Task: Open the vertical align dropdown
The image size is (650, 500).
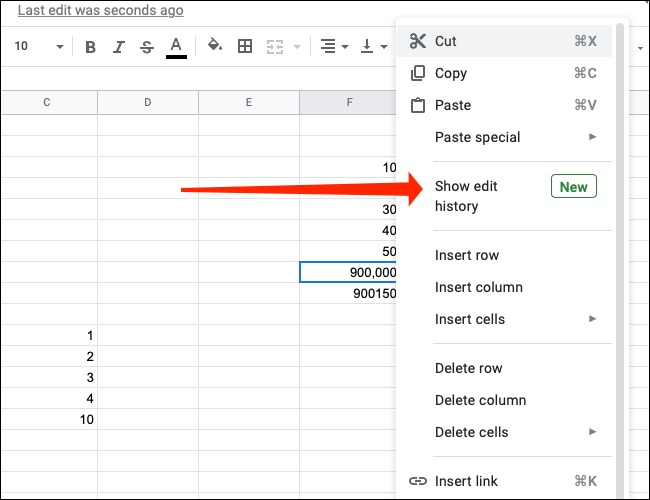Action: tap(374, 46)
